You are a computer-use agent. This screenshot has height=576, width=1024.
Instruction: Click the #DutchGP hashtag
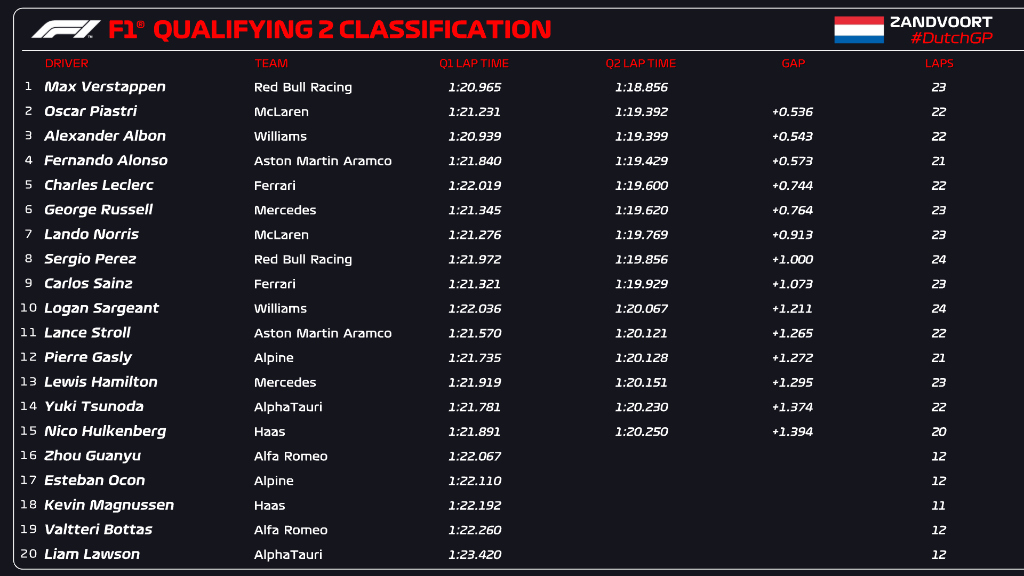[x=951, y=38]
